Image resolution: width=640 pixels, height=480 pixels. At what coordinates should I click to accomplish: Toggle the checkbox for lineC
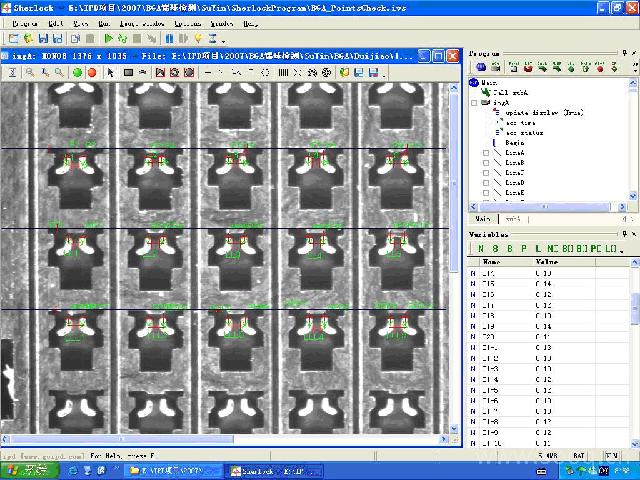[x=486, y=173]
